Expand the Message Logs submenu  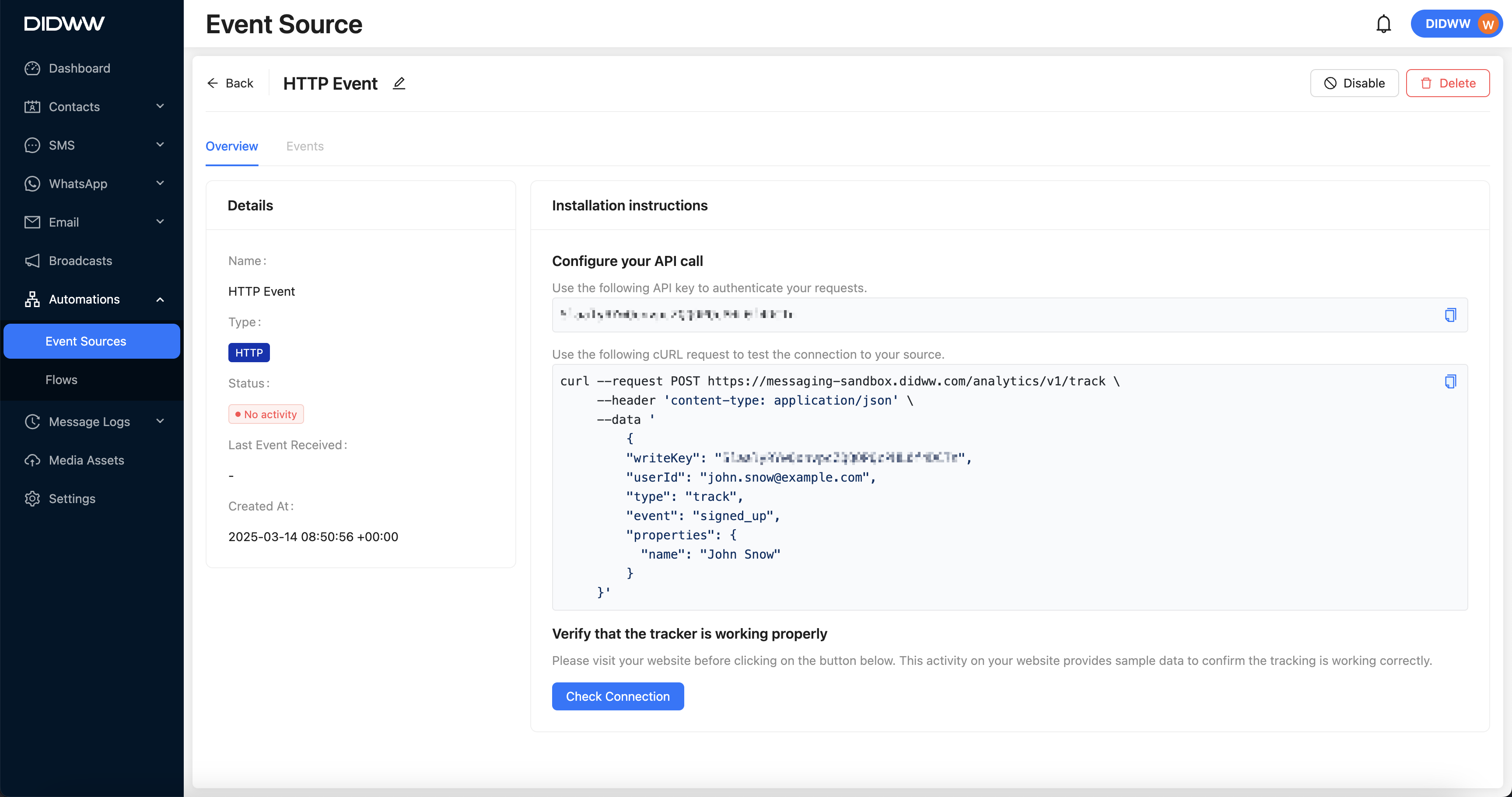[160, 421]
